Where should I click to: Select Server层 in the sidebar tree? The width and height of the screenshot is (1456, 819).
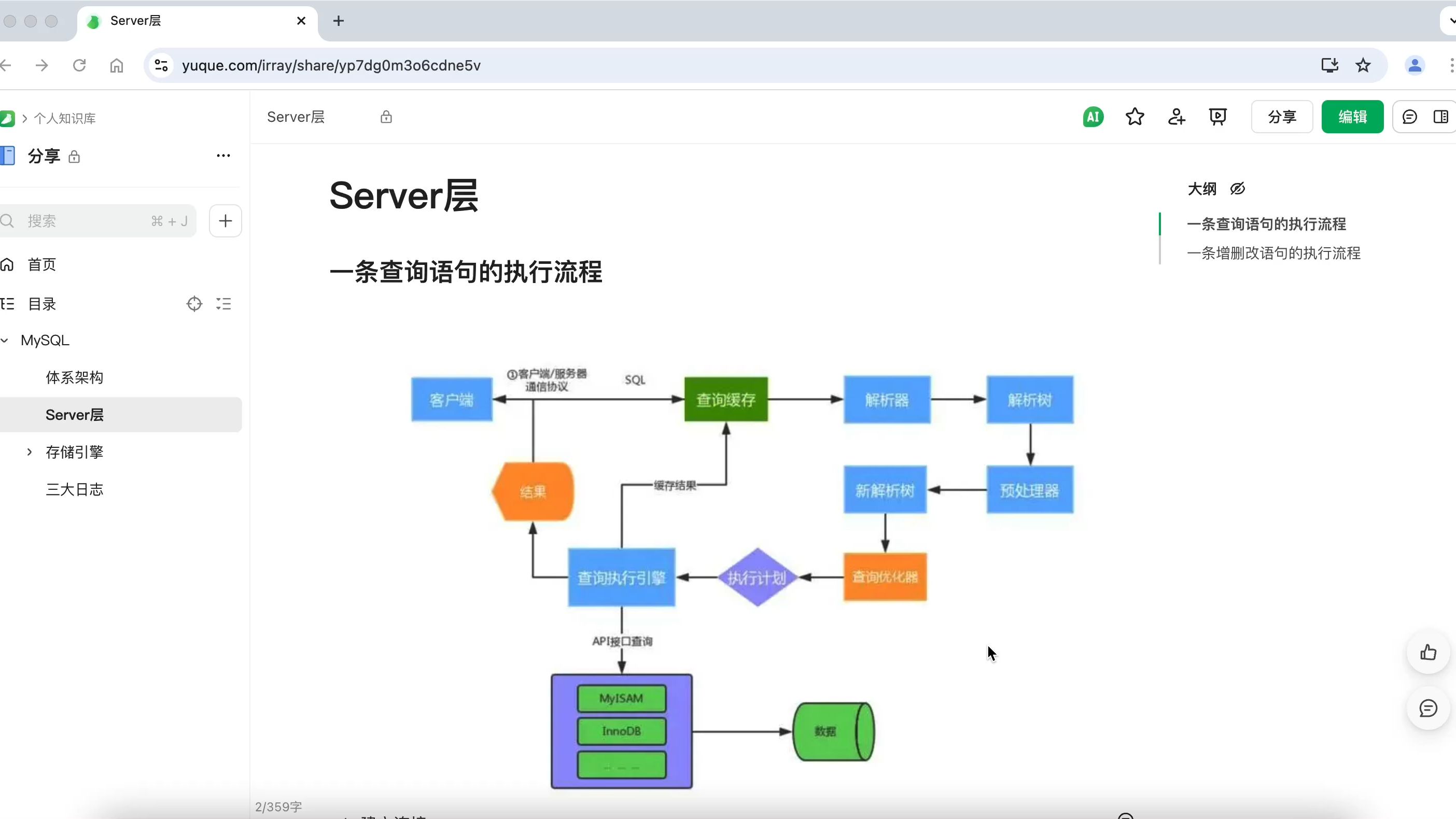[120, 415]
